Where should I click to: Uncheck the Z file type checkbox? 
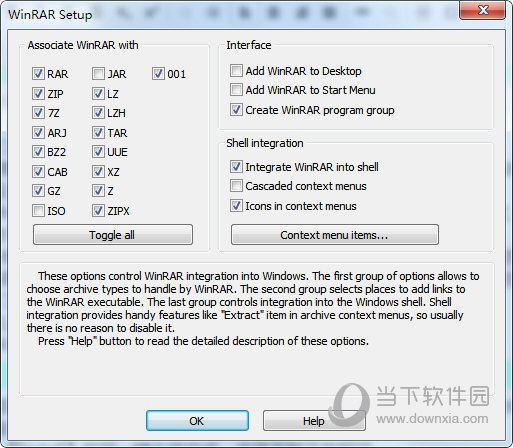[x=98, y=191]
